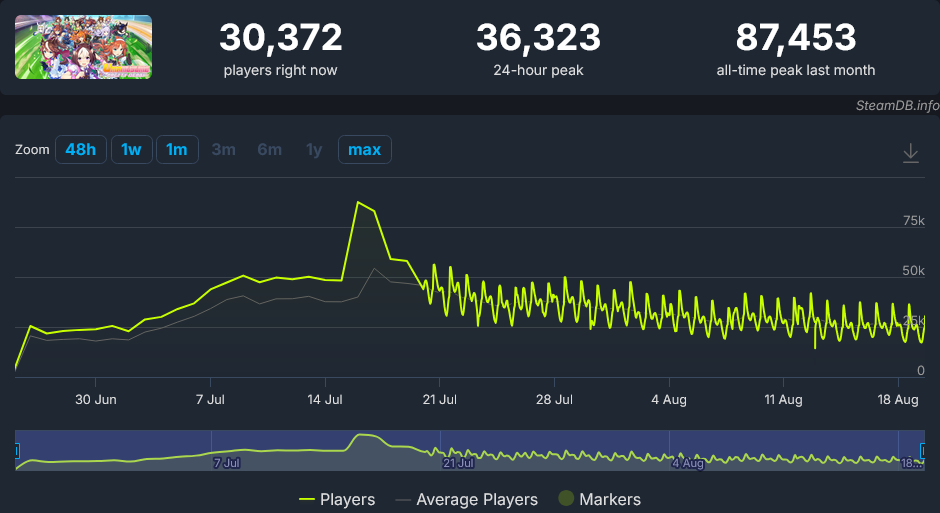Choose the 6m zoom option
The height and width of the screenshot is (513, 940).
coord(269,150)
